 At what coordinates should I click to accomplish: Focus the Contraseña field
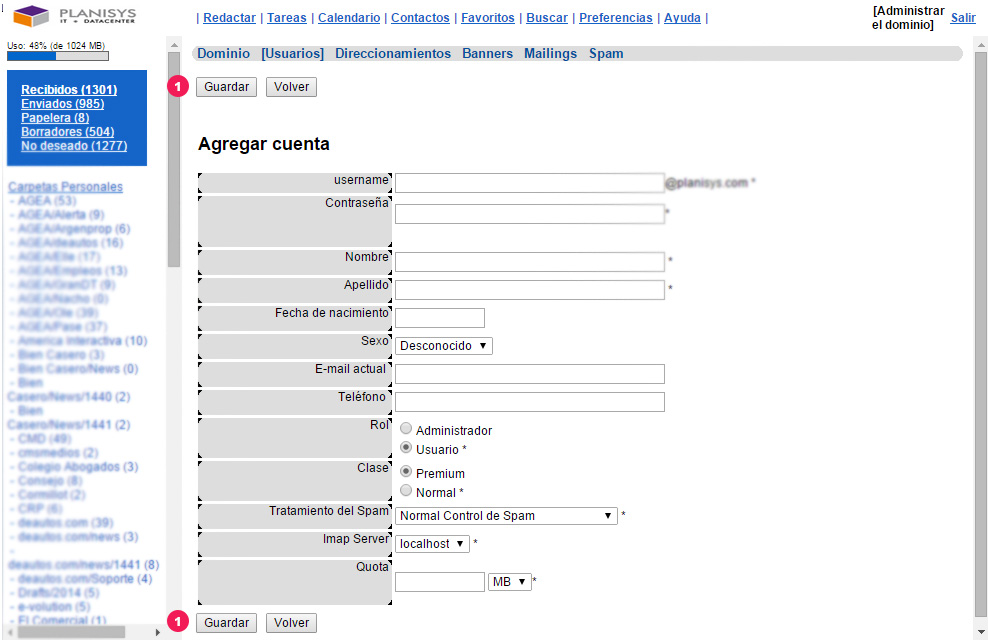point(529,214)
